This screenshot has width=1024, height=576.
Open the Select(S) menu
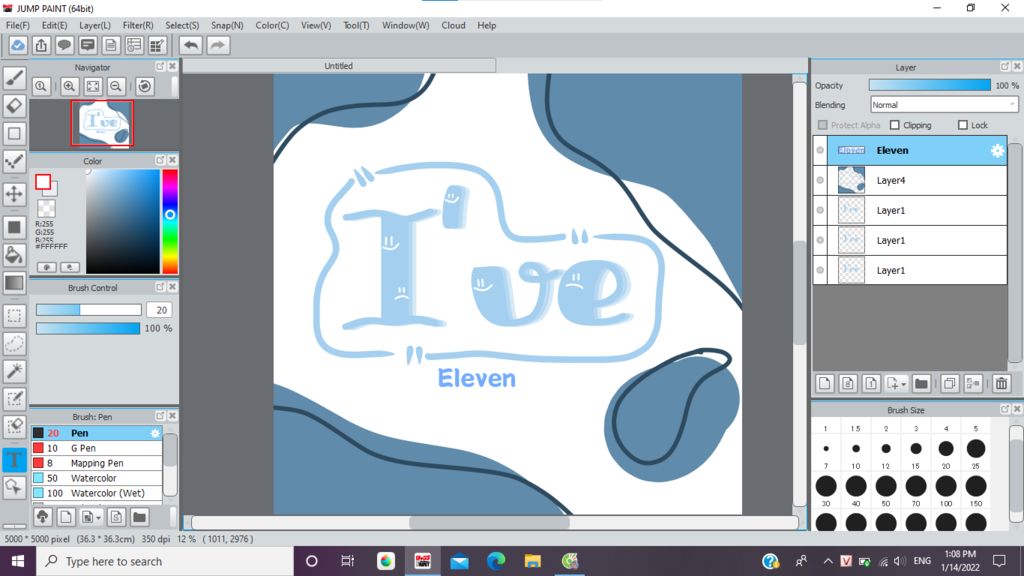tap(182, 25)
